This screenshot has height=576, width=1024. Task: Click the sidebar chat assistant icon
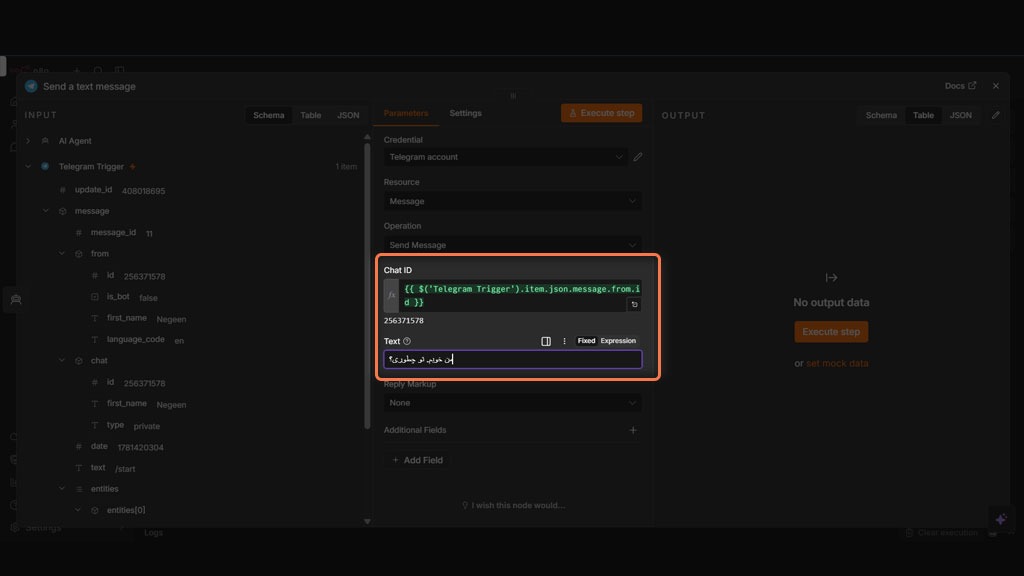(x=16, y=300)
